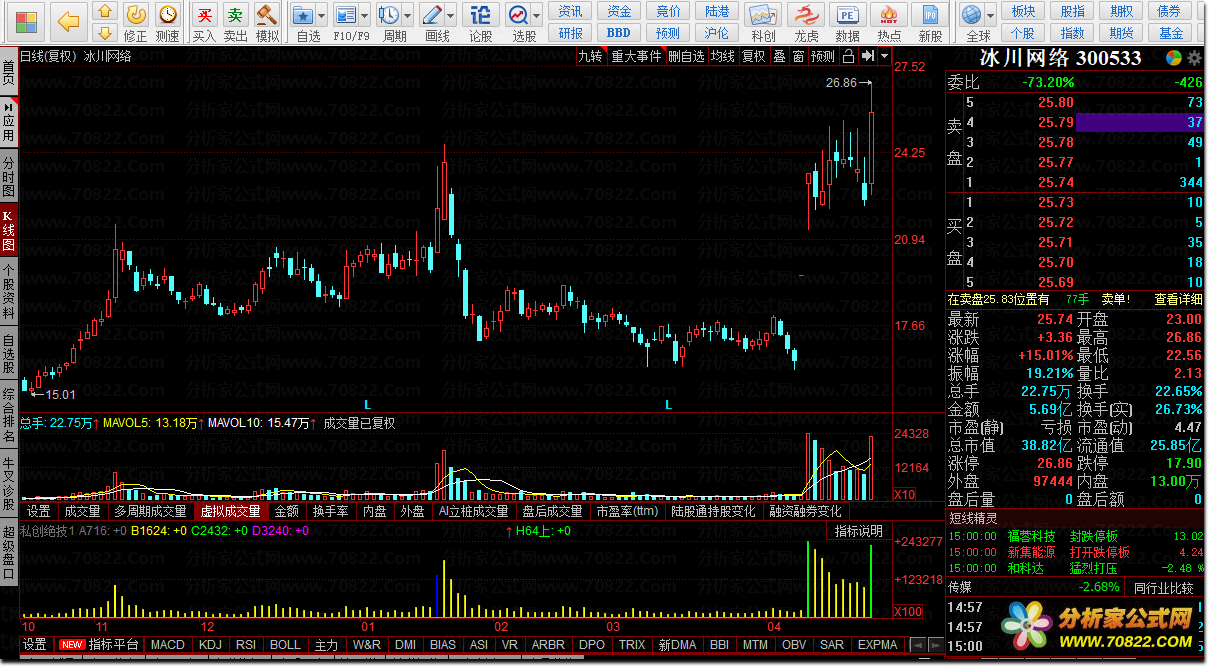Start 模拟 simulated trading
The height and width of the screenshot is (667, 1210).
pos(266,22)
